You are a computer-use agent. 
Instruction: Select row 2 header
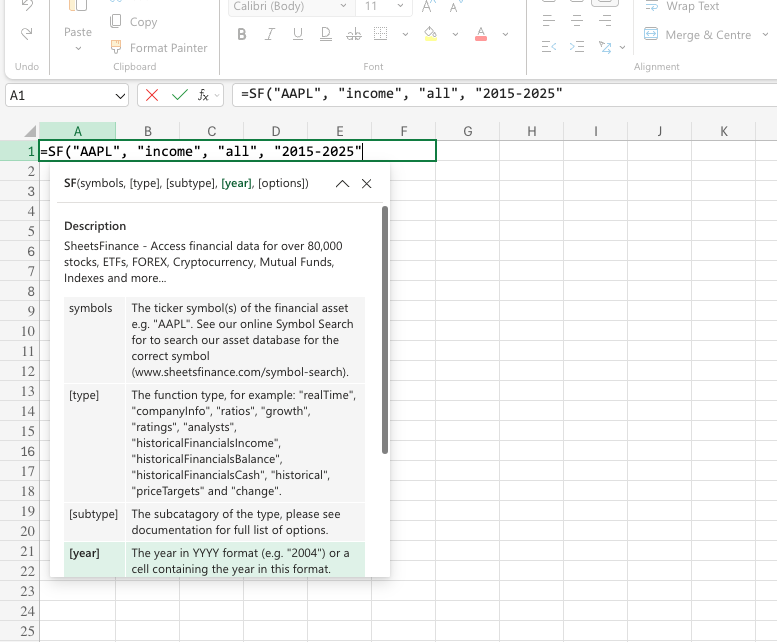click(x=20, y=171)
